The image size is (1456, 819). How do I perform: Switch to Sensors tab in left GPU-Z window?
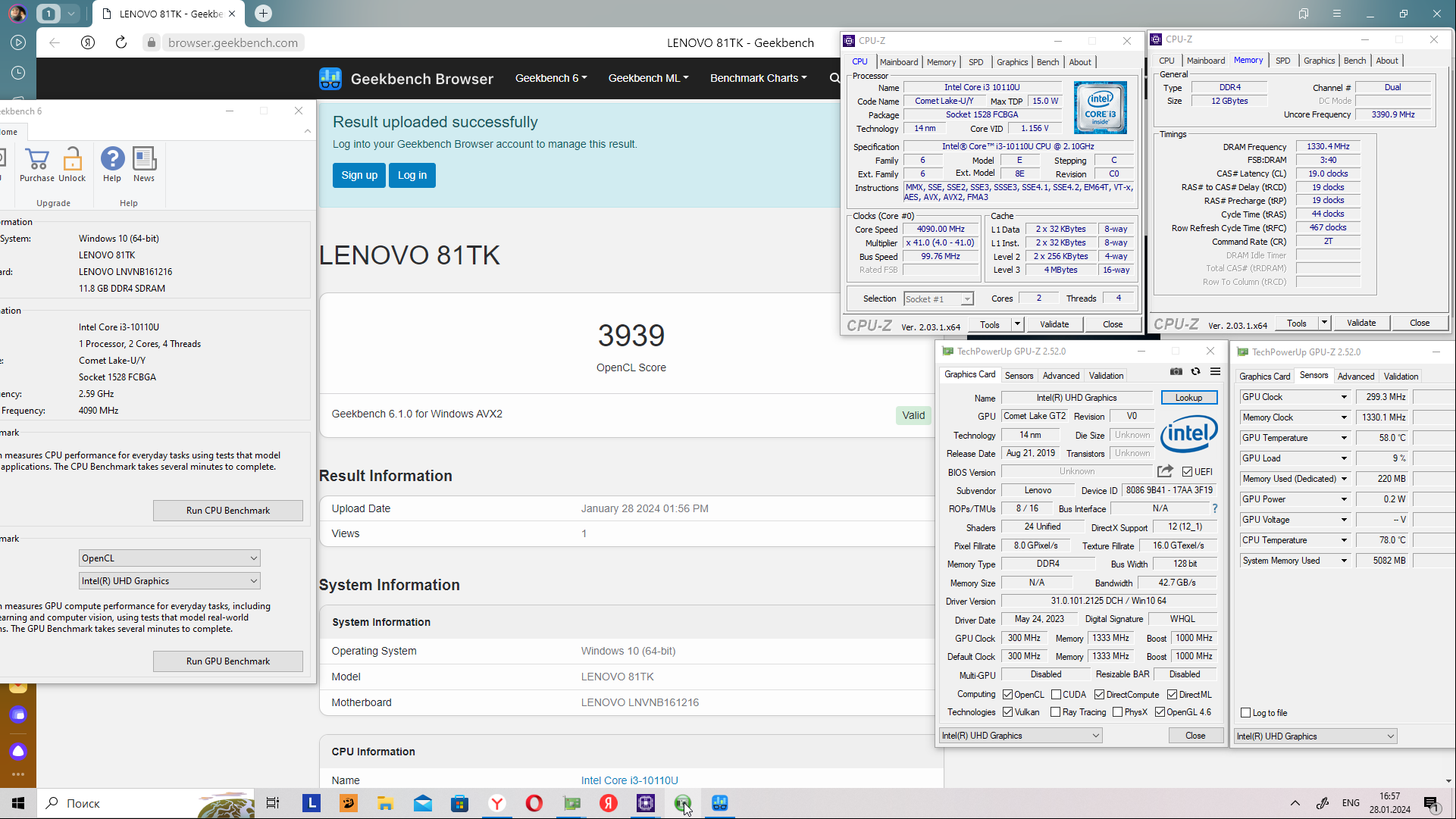point(1019,375)
